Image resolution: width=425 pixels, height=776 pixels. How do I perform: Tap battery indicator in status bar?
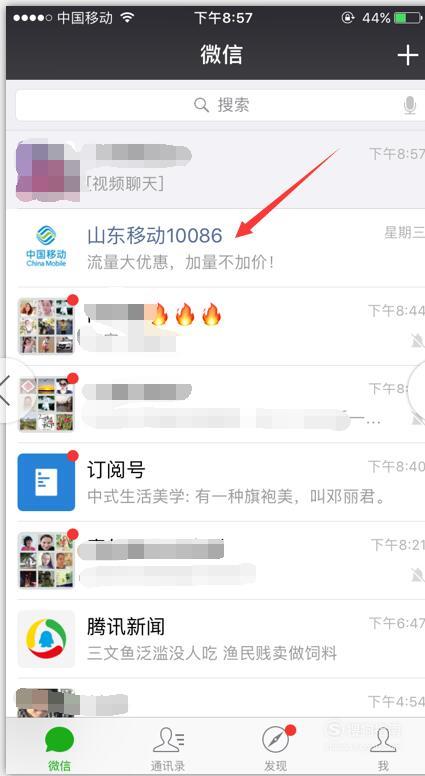pyautogui.click(x=406, y=18)
